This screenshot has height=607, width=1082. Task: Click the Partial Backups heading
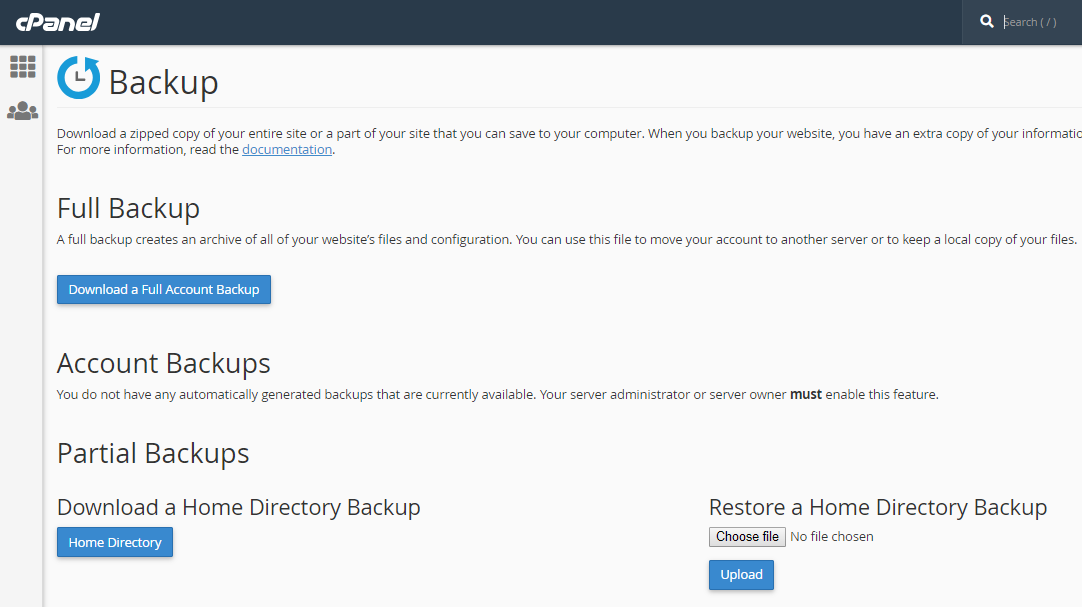[152, 453]
